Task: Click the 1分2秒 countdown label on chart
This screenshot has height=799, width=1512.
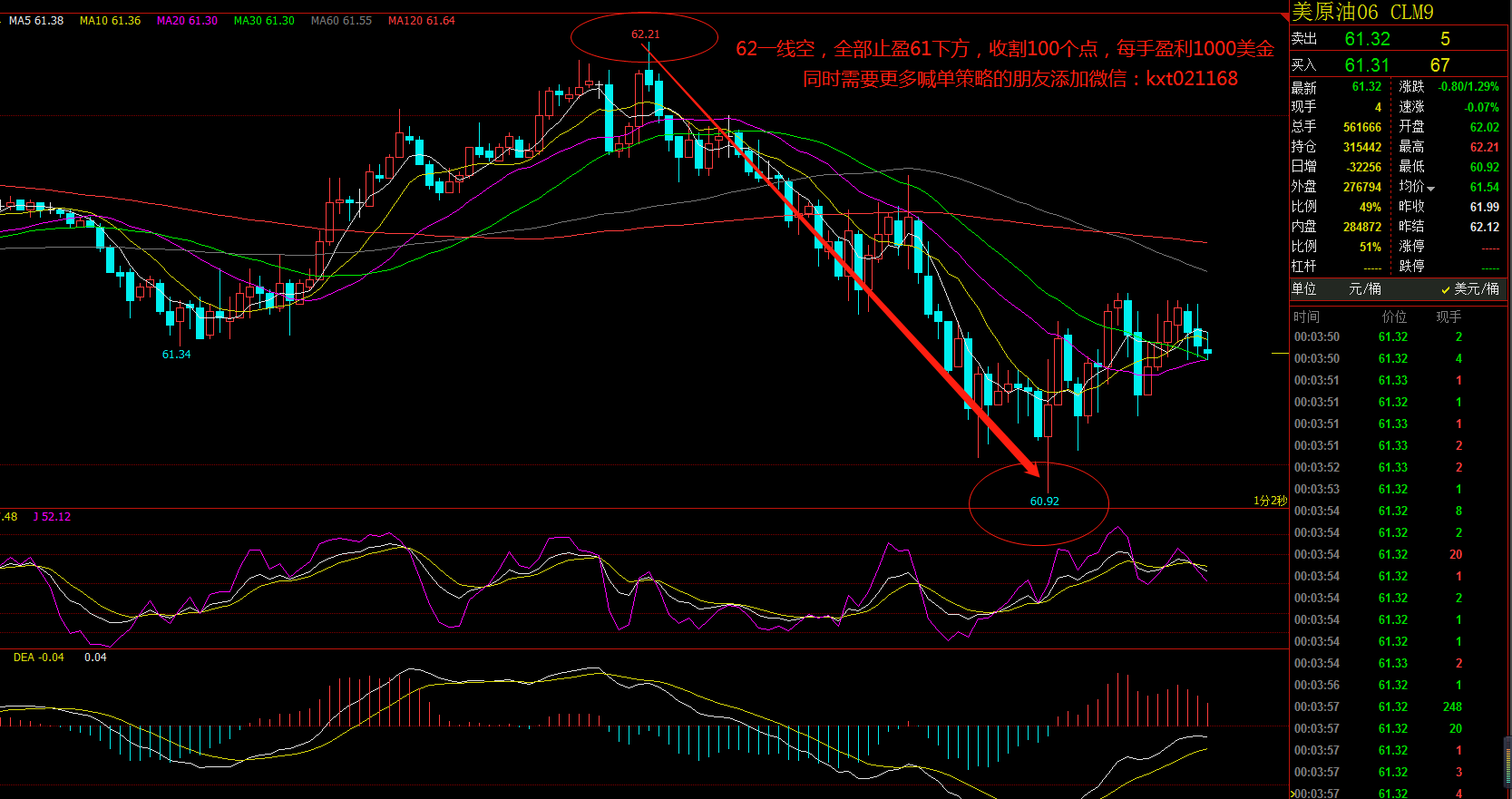Action: pos(1270,501)
